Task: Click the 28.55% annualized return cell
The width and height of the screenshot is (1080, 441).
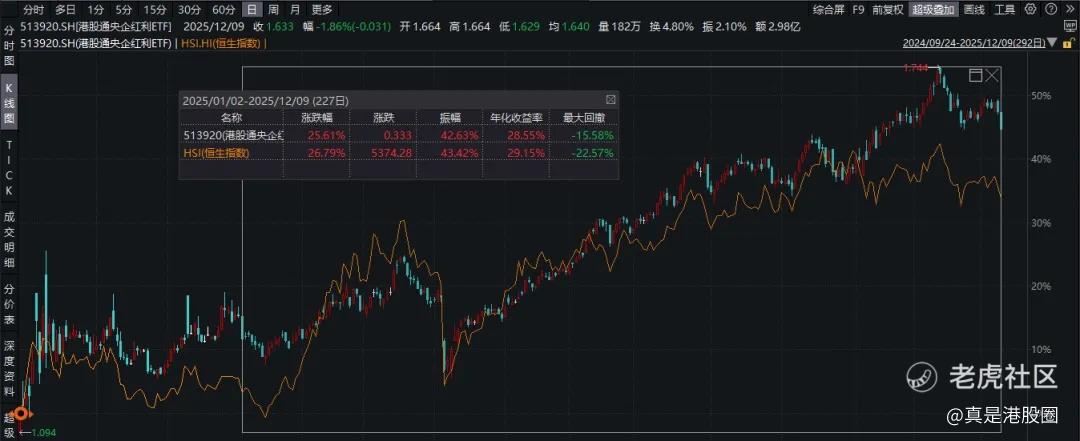Action: tap(528, 134)
